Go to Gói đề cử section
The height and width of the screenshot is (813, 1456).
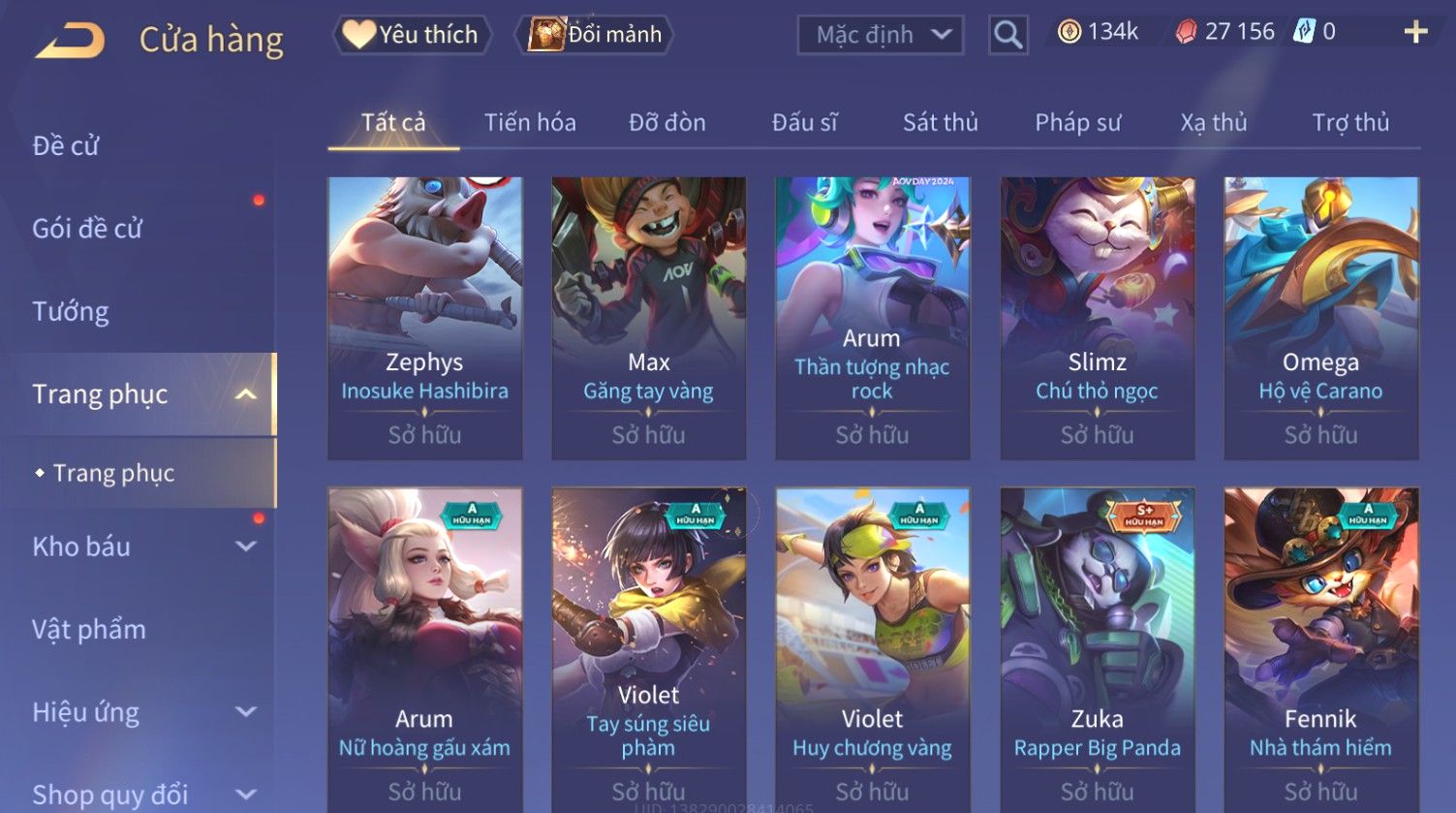pyautogui.click(x=87, y=229)
